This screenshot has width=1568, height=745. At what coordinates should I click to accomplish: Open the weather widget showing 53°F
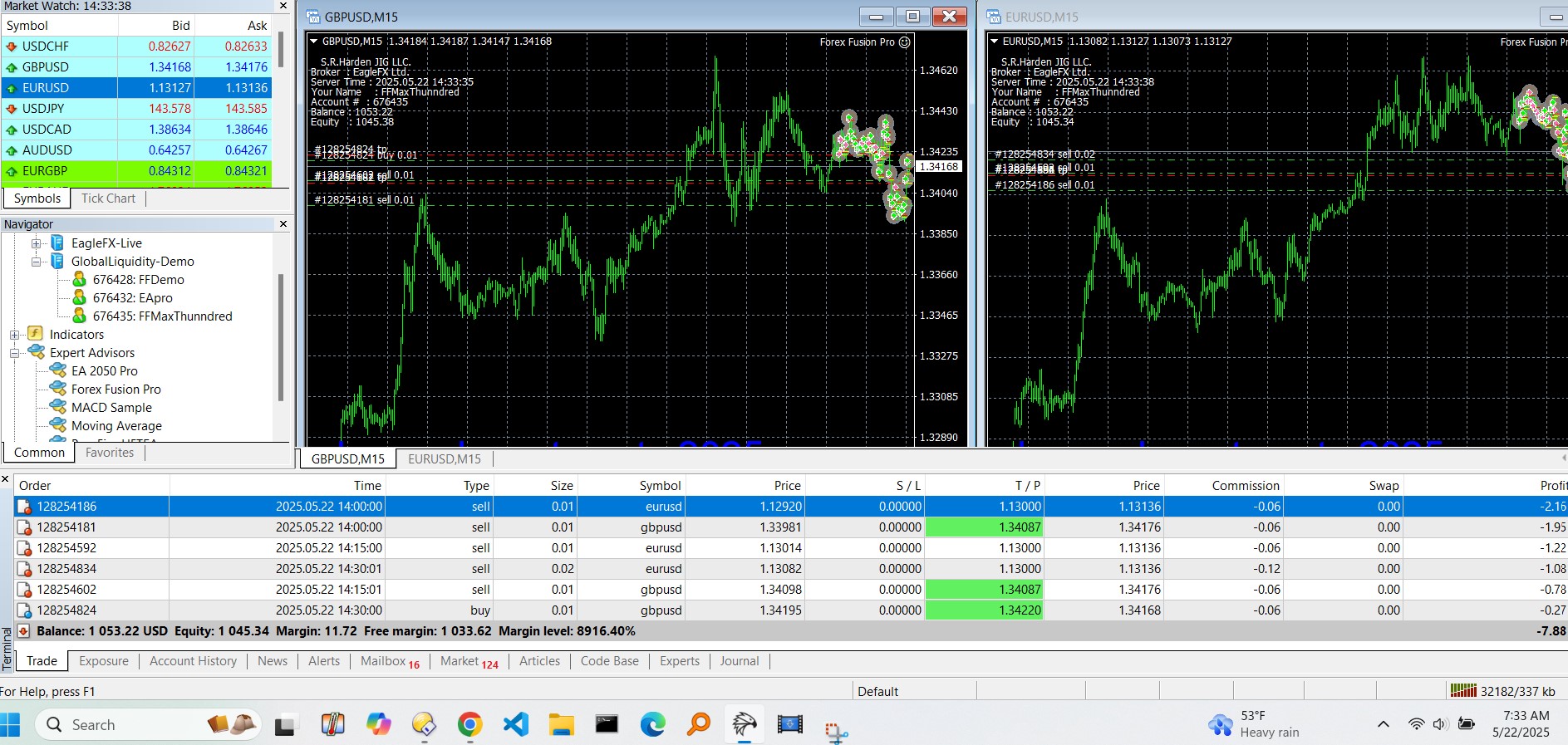click(x=1255, y=724)
